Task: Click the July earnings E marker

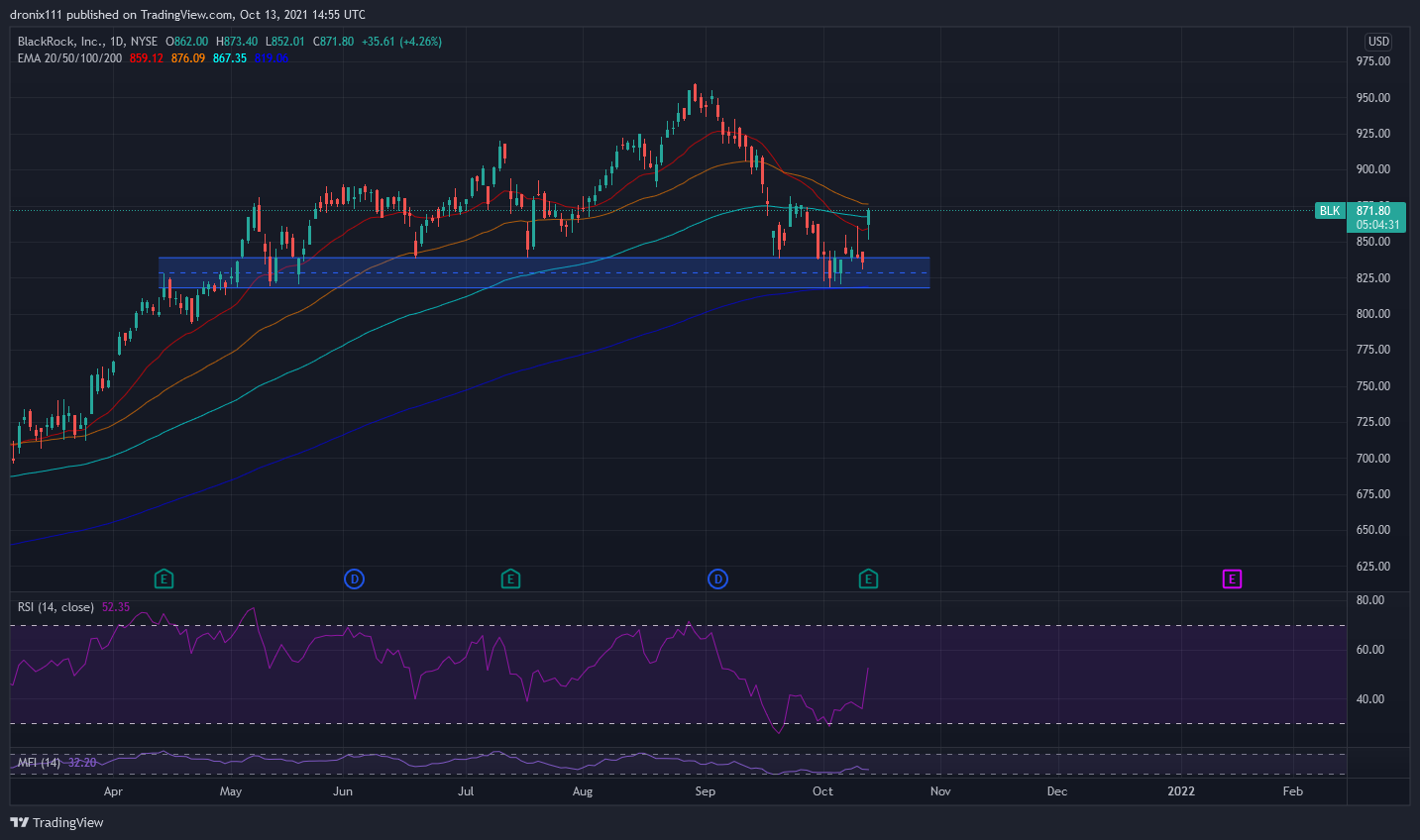Action: coord(510,578)
